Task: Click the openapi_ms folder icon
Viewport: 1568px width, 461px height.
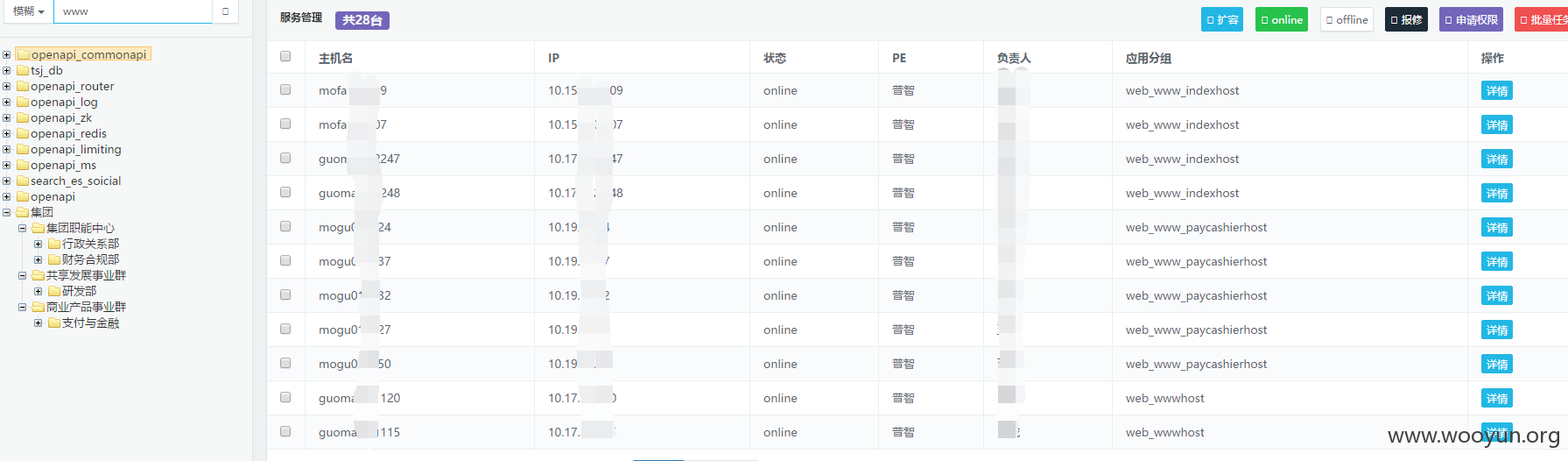Action: click(23, 165)
